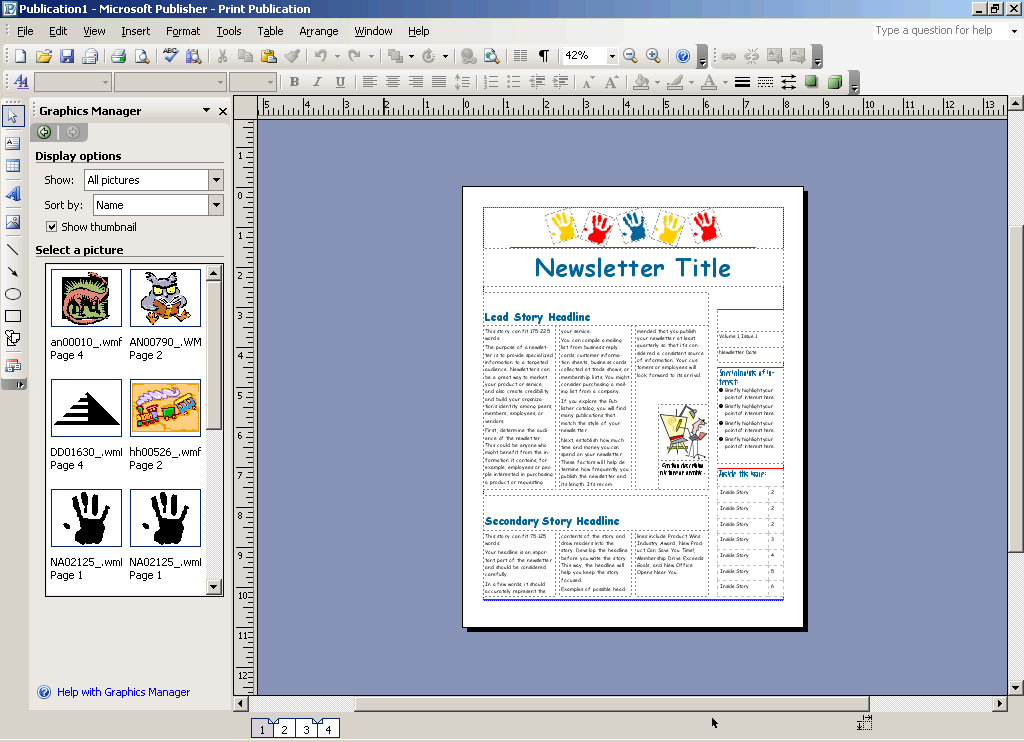Activate the Format Painter
The height and width of the screenshot is (742, 1024).
pos(290,55)
